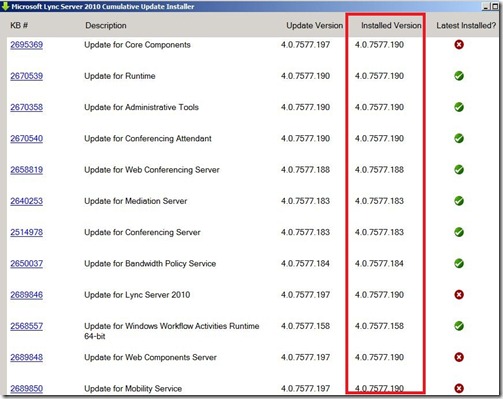Select 'Update for Web Components Server' description
Screen dimensions: 503x399
click(x=150, y=357)
